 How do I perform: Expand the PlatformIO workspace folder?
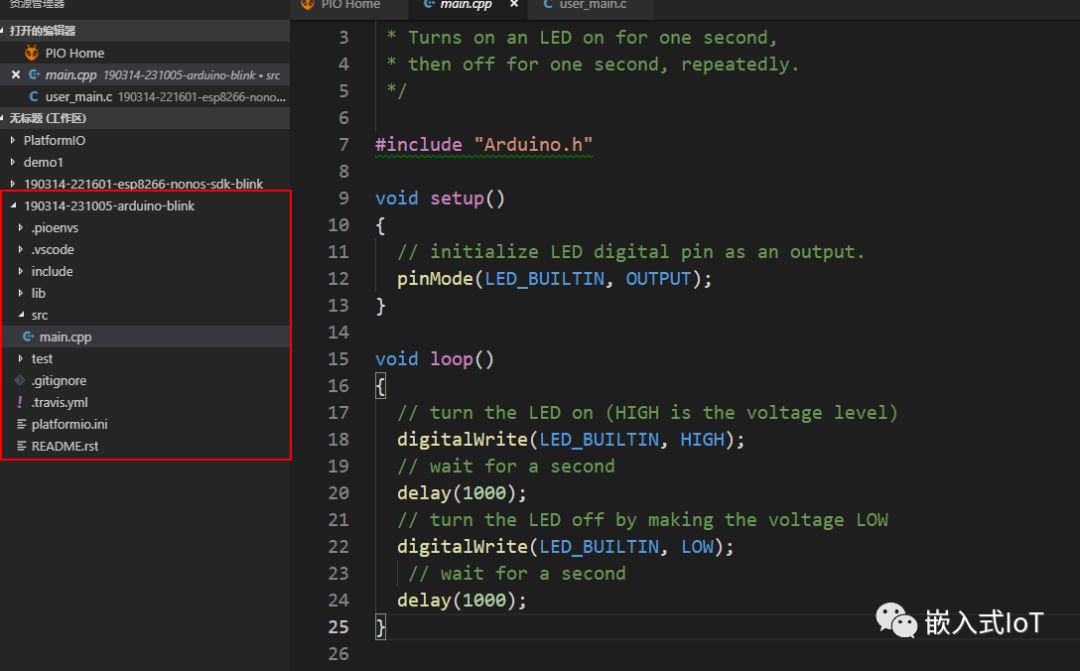point(54,141)
